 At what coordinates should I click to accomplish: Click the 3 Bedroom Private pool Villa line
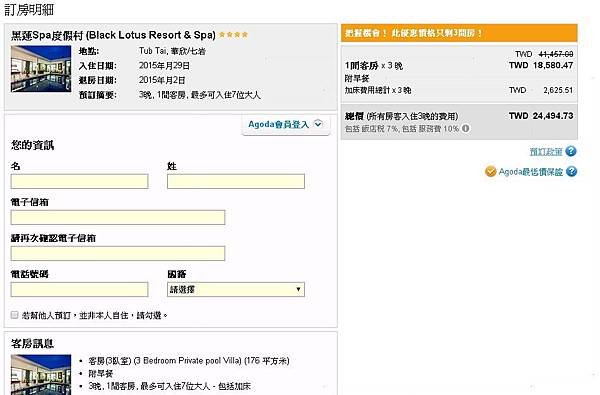pyautogui.click(x=189, y=361)
